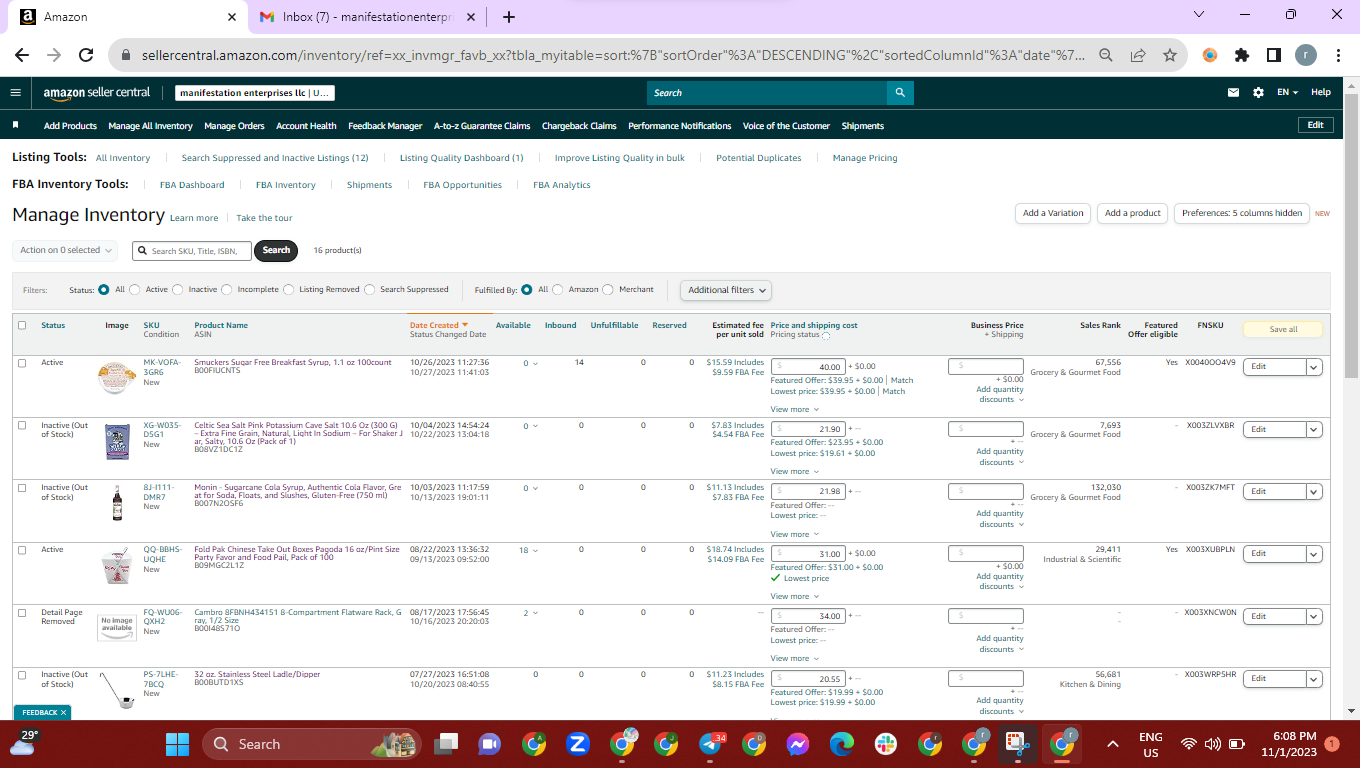The height and width of the screenshot is (768, 1360).
Task: Open the Snipping Tool in the taskbar
Action: pyautogui.click(x=1017, y=744)
